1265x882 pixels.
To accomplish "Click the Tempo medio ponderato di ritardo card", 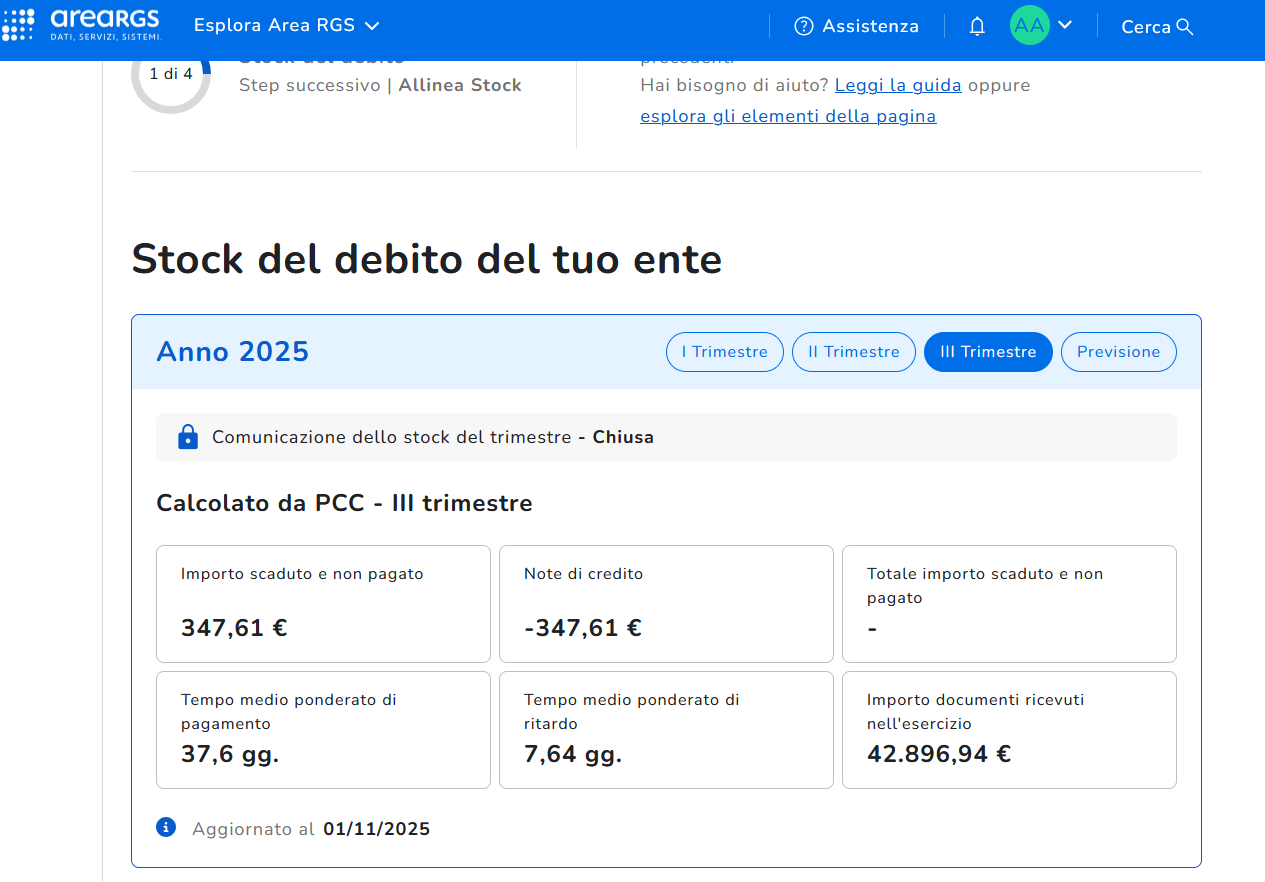I will (666, 729).
